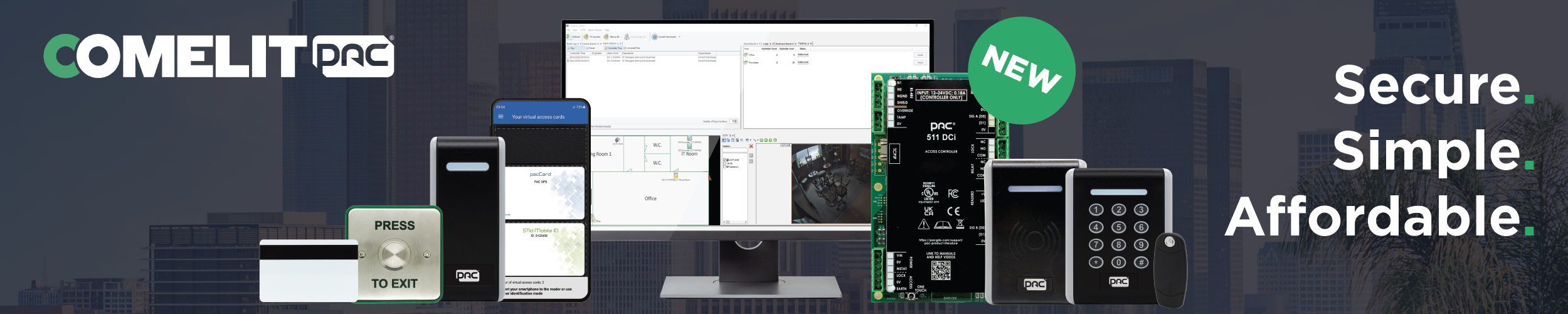Select the Tracking tab
Image resolution: width=1568 pixels, height=314 pixels.
point(805,43)
